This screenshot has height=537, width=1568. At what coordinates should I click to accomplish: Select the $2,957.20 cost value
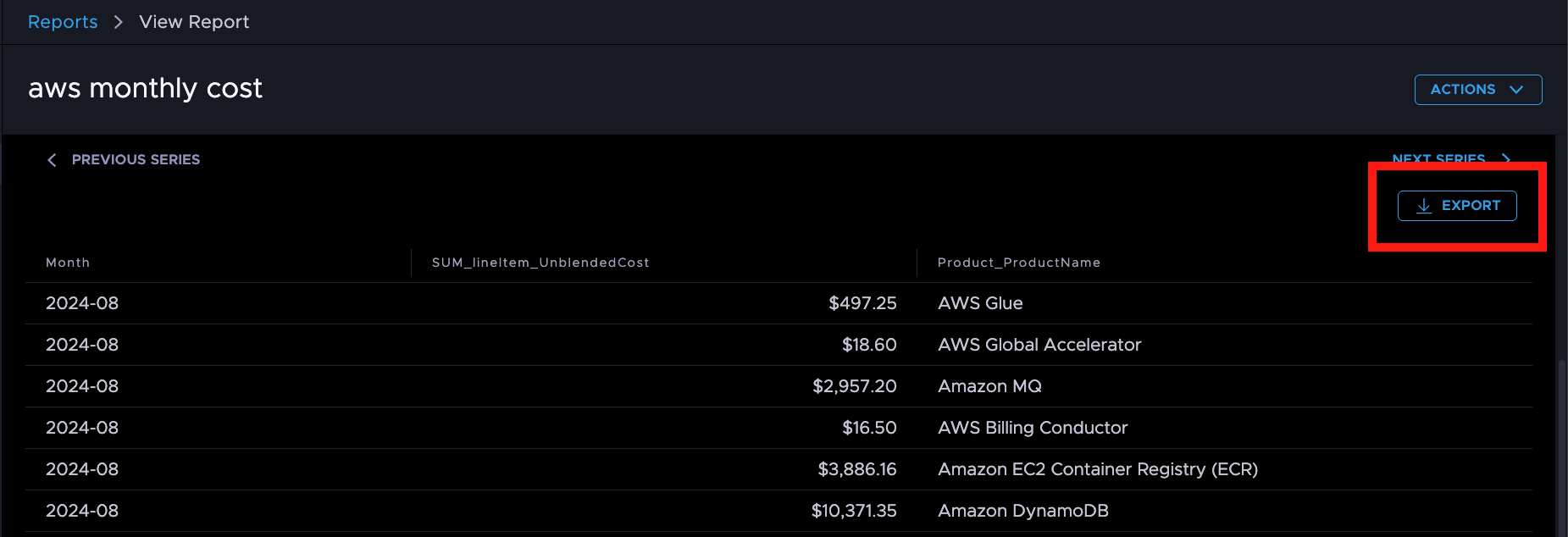tap(855, 386)
